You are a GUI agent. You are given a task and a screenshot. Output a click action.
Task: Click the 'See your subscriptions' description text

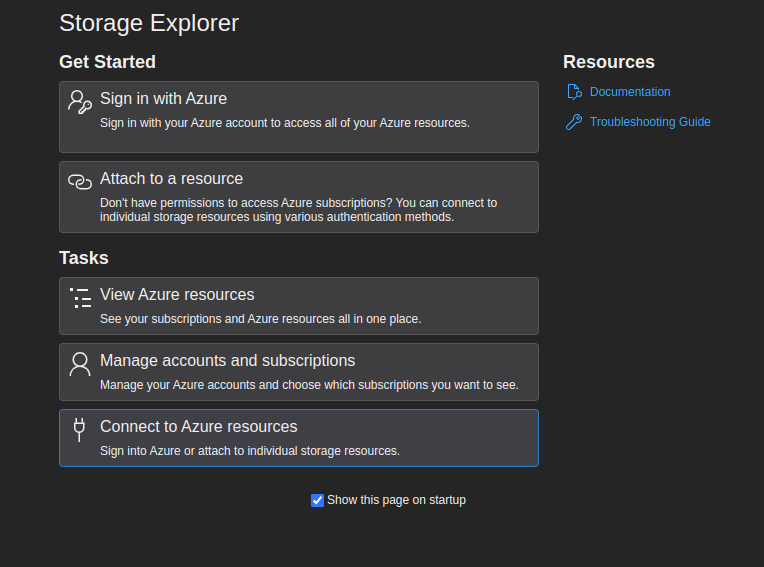pyautogui.click(x=260, y=319)
